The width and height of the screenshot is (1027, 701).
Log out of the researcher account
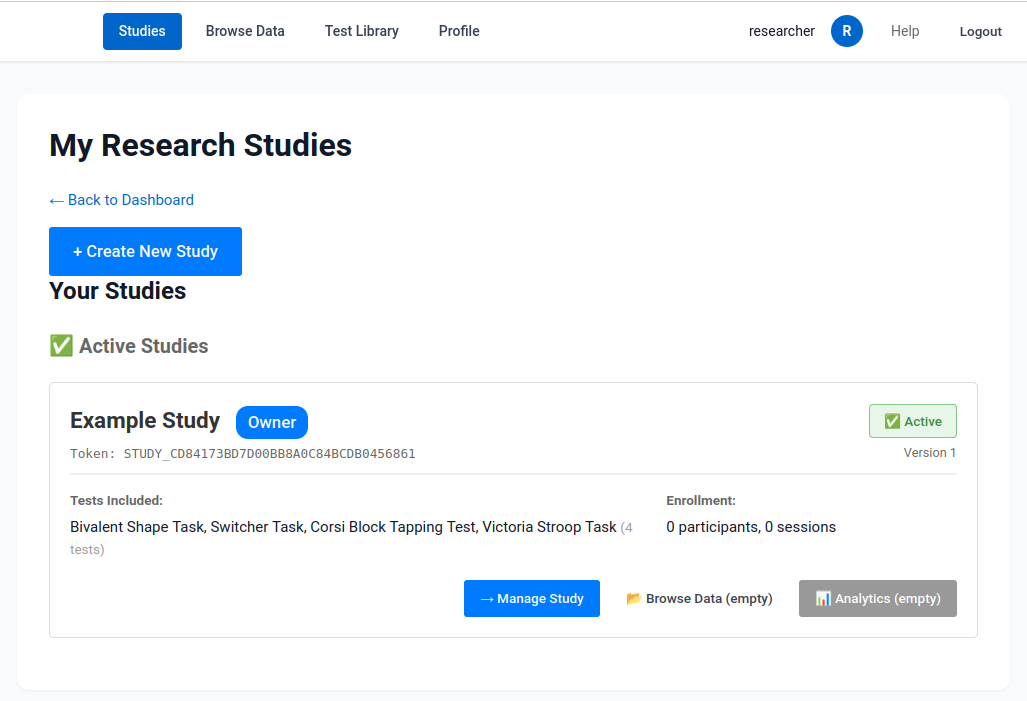[x=979, y=31]
